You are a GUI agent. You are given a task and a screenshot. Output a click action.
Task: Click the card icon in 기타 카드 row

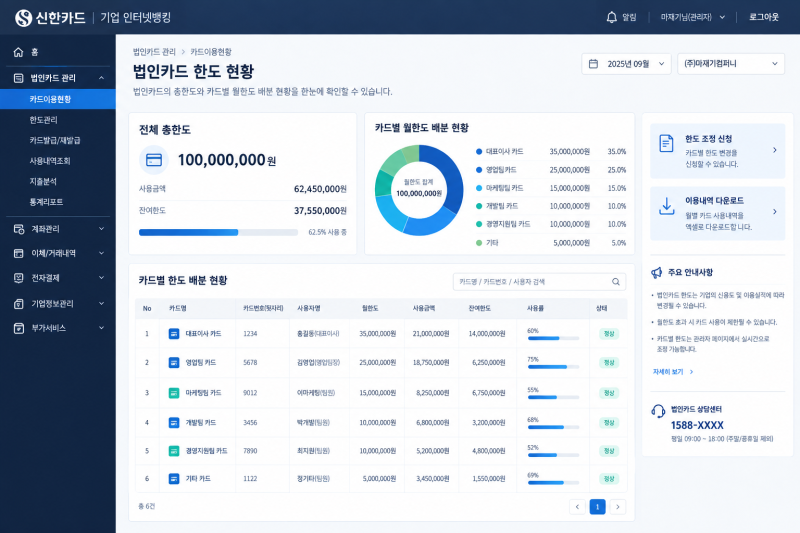(174, 478)
